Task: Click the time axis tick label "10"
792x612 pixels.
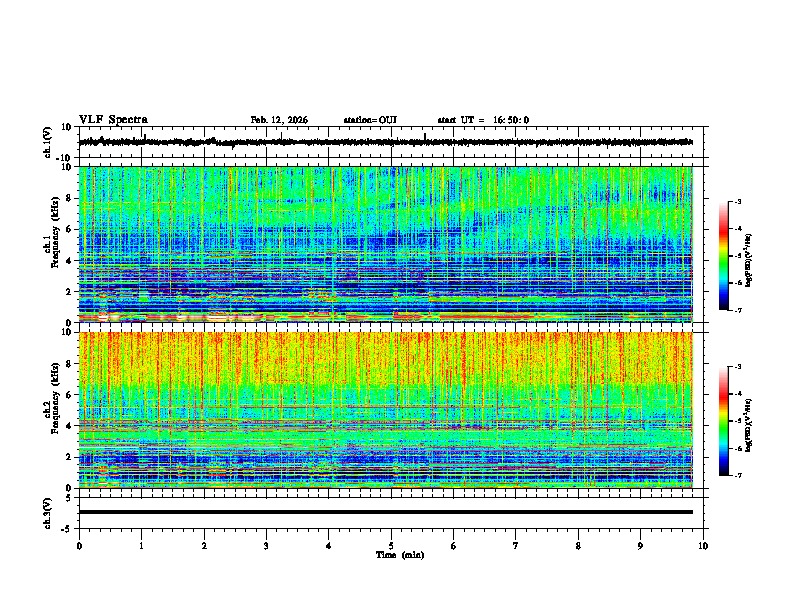Action: [x=703, y=546]
